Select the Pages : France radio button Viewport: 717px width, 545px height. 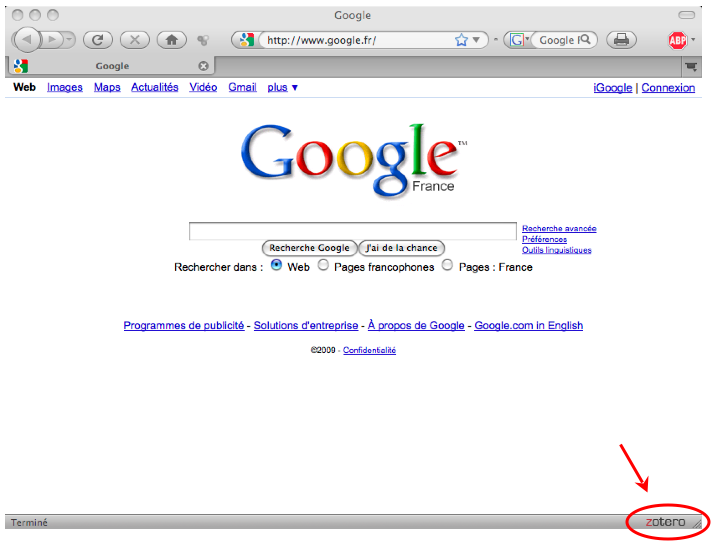tap(448, 265)
